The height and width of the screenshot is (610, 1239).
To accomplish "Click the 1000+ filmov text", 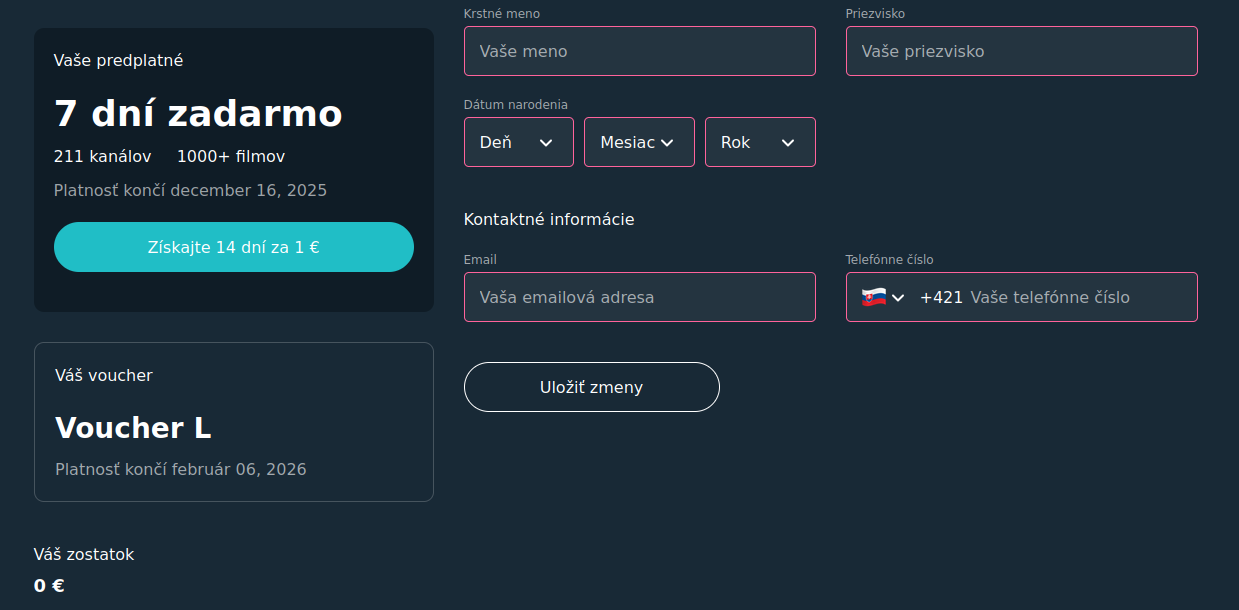I will 231,157.
